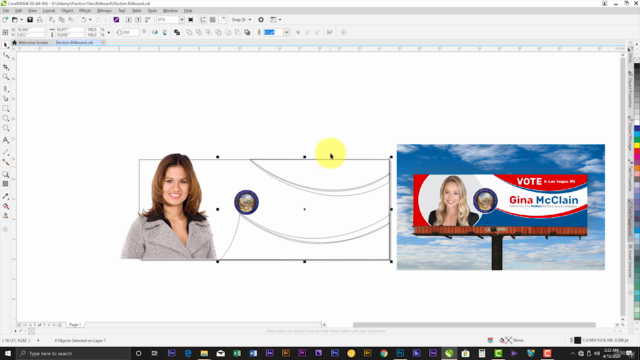This screenshot has width=640, height=360.
Task: Click the Print icon
Action: tap(40, 20)
